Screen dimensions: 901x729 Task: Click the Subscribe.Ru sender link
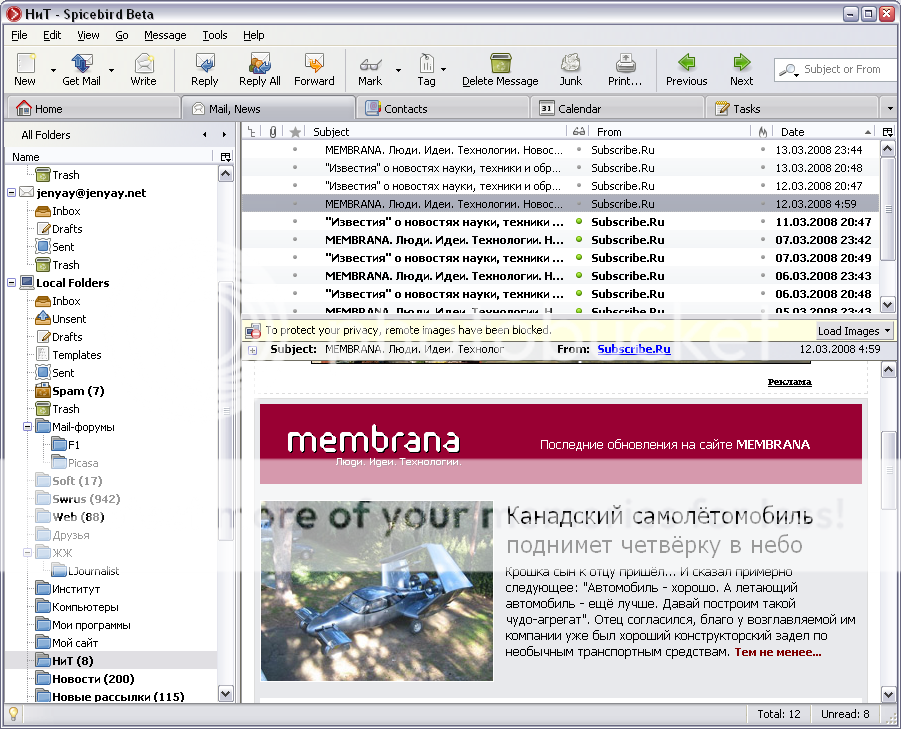pos(633,350)
